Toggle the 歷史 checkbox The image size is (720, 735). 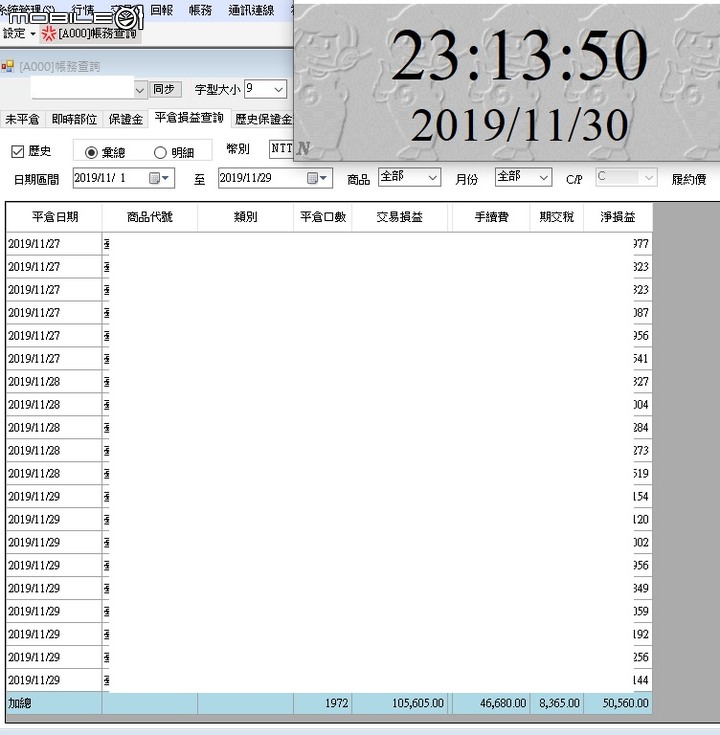(17, 151)
